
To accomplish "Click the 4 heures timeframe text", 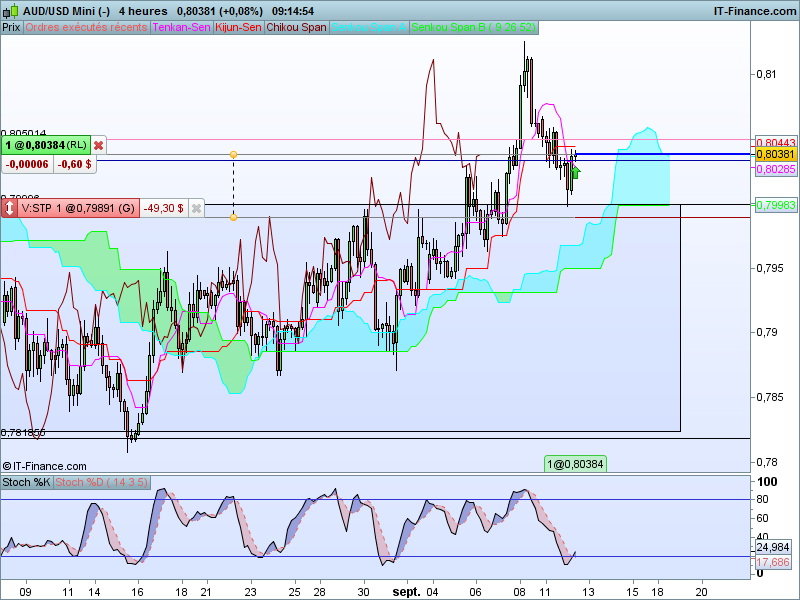I will [x=143, y=11].
